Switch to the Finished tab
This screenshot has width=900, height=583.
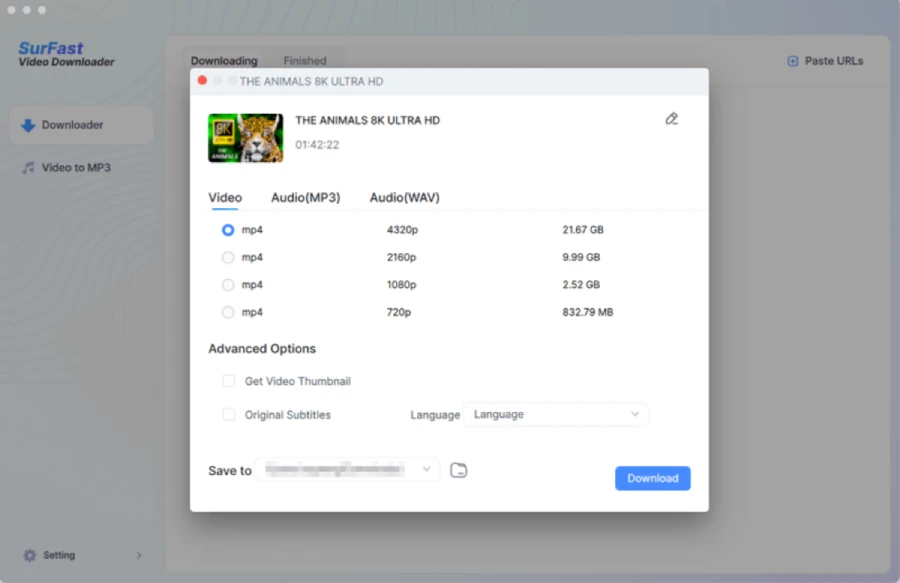[305, 61]
